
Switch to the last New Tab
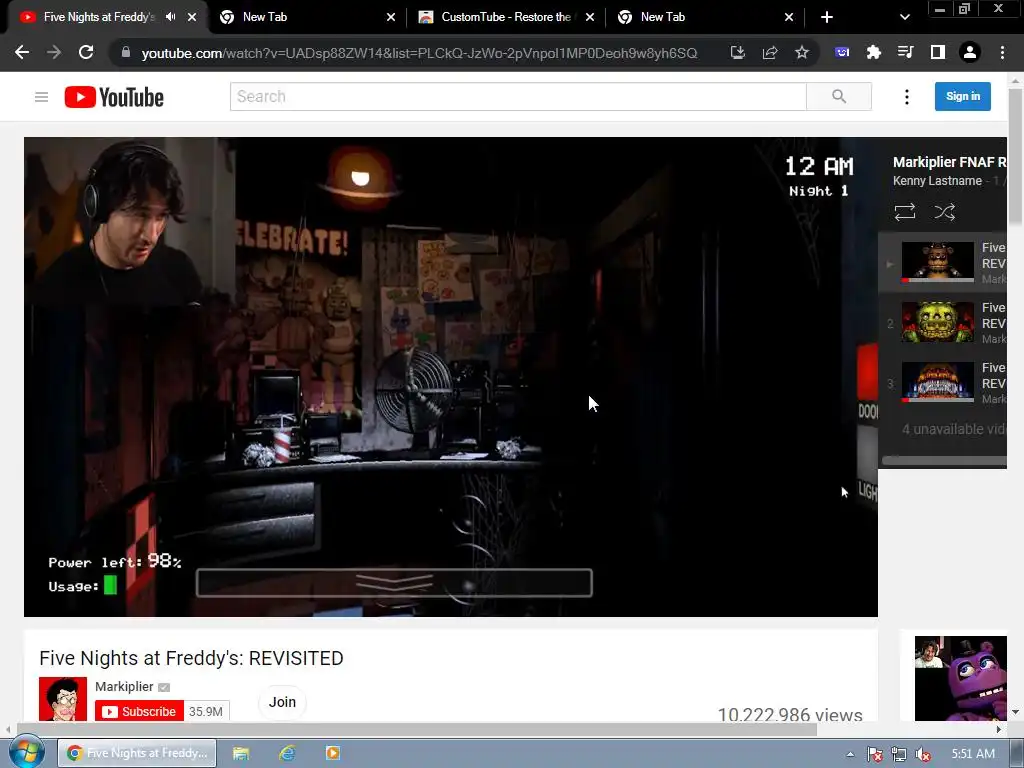click(x=705, y=17)
